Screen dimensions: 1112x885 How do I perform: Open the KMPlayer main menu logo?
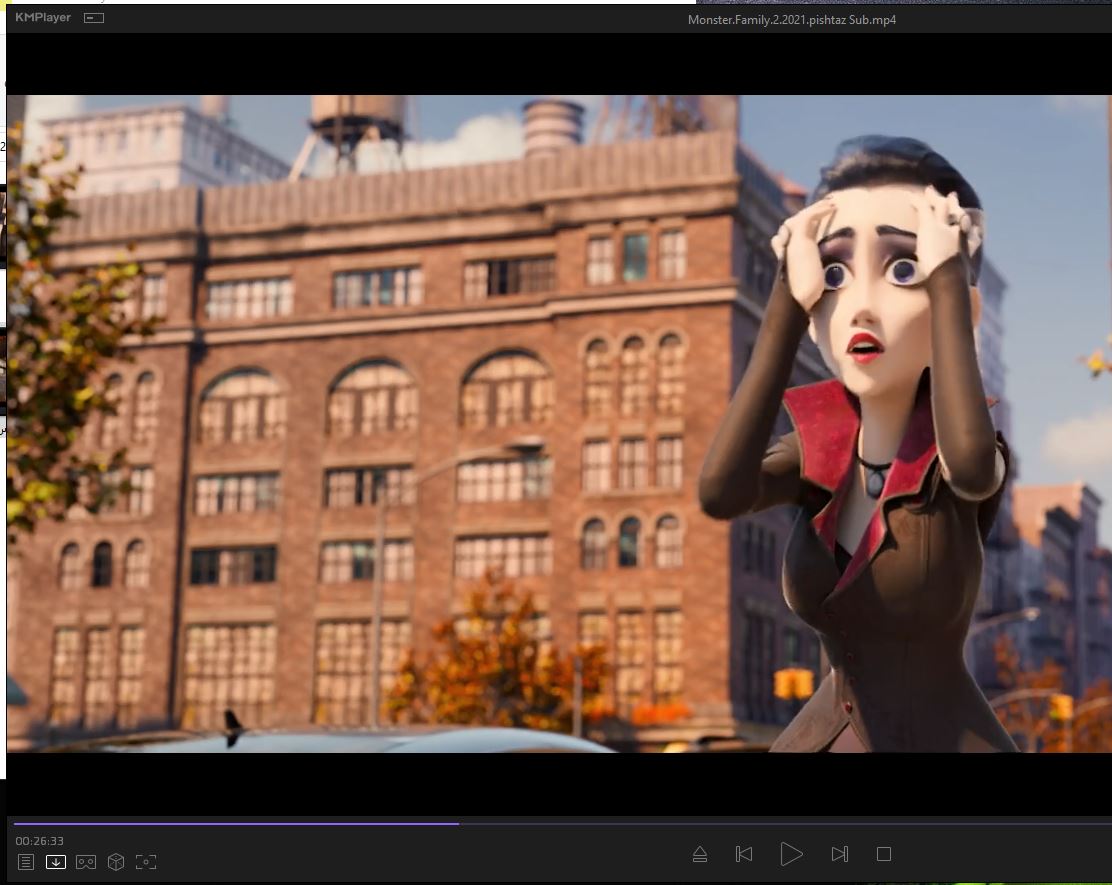tap(43, 18)
